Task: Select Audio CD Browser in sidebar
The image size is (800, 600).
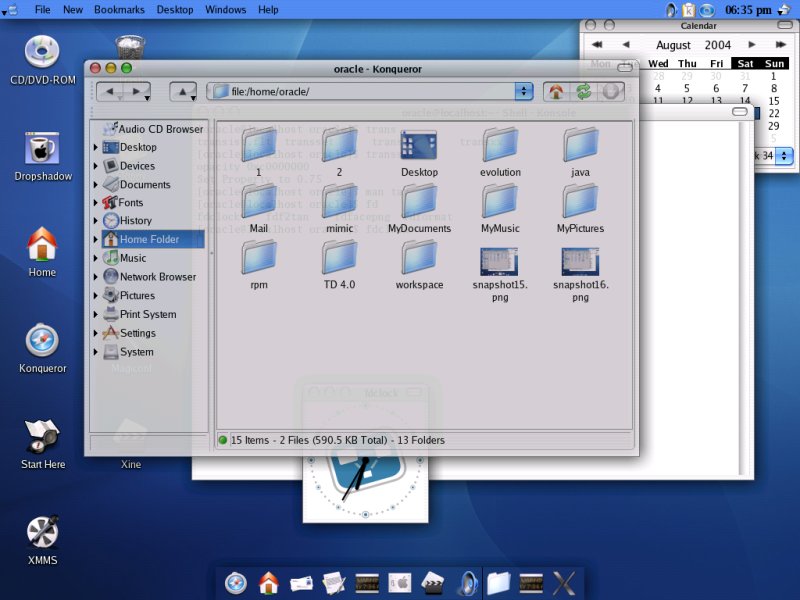Action: coord(152,129)
